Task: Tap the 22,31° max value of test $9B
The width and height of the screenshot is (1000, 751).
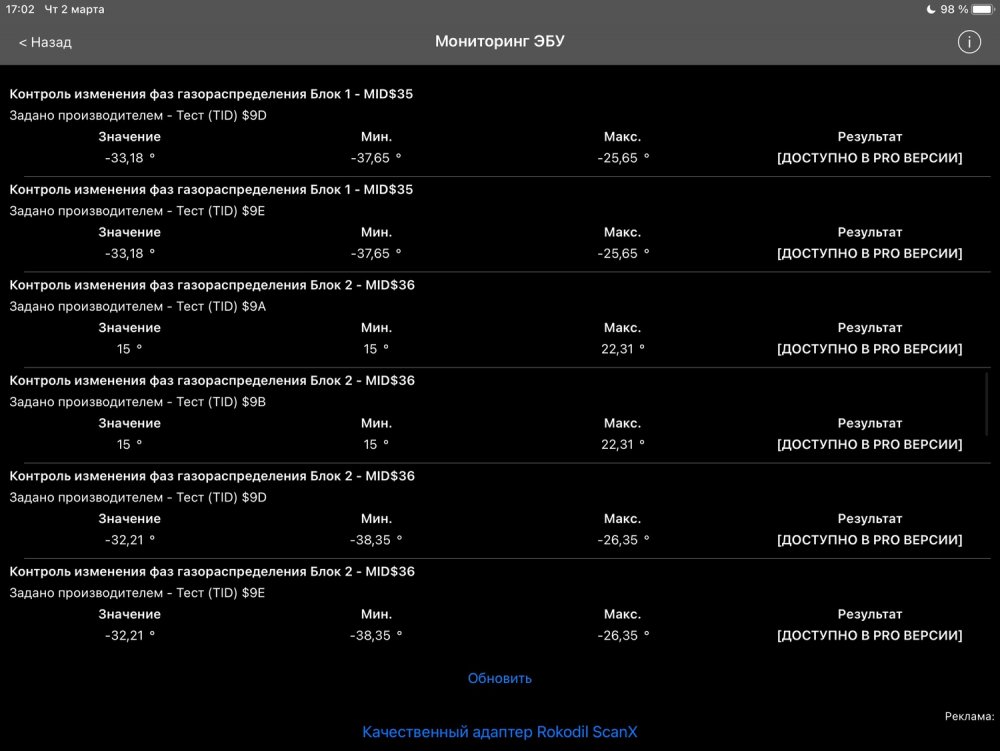Action: [622, 444]
